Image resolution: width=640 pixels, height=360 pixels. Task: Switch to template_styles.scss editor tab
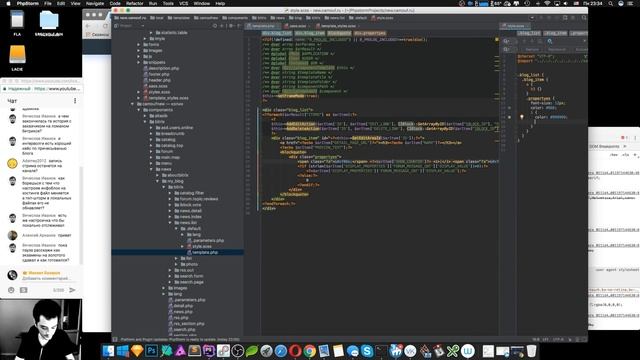337,26
